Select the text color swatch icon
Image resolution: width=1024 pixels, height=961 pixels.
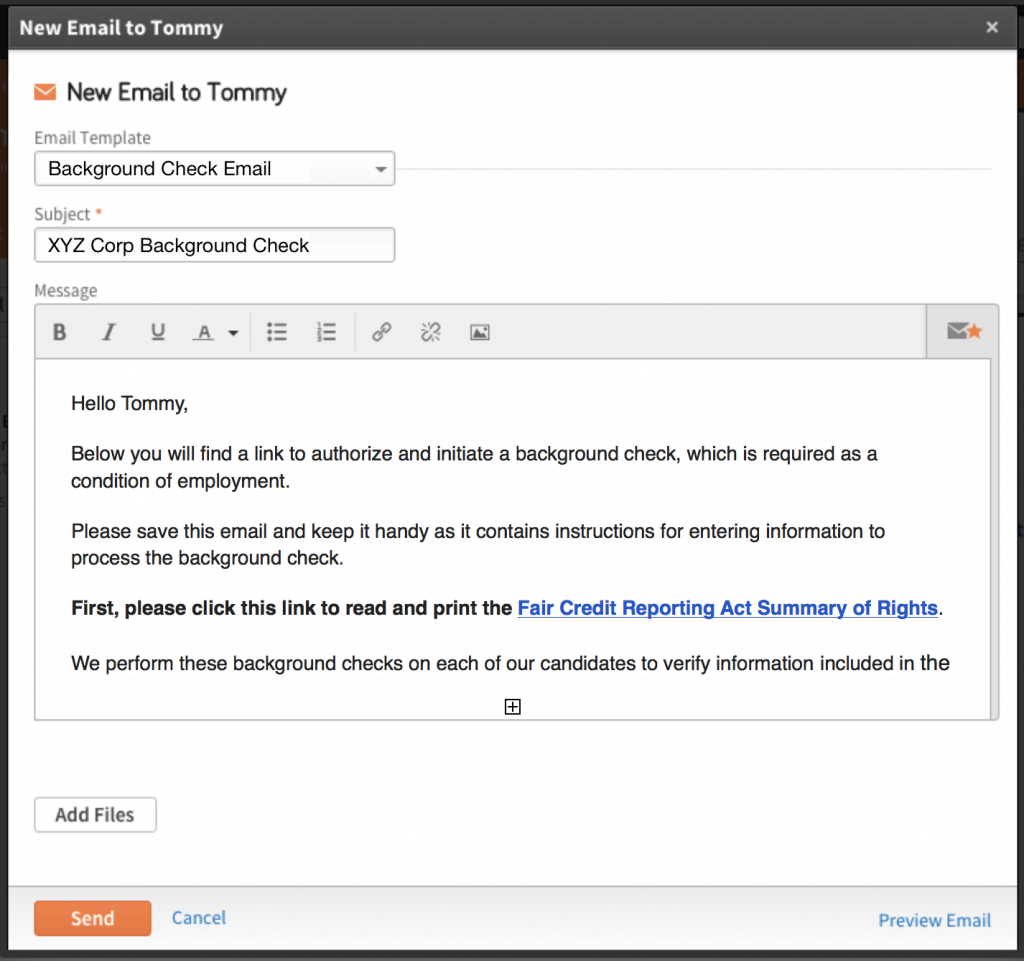pyautogui.click(x=203, y=332)
